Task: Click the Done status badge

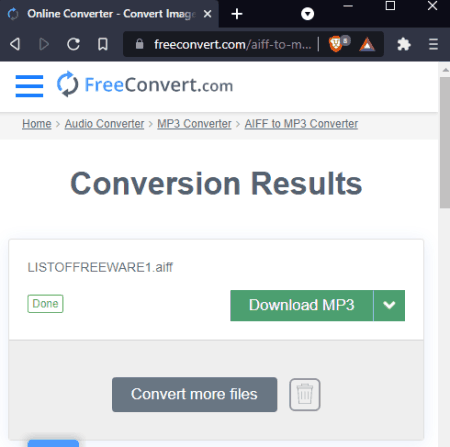Action: [45, 304]
